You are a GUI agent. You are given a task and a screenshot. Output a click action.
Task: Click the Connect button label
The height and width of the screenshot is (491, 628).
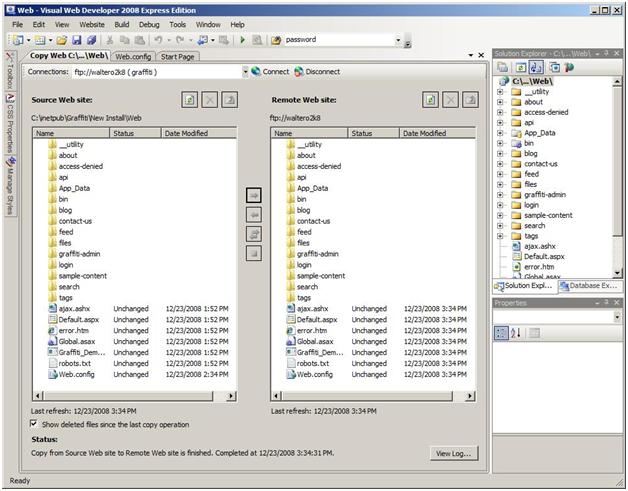pos(276,72)
